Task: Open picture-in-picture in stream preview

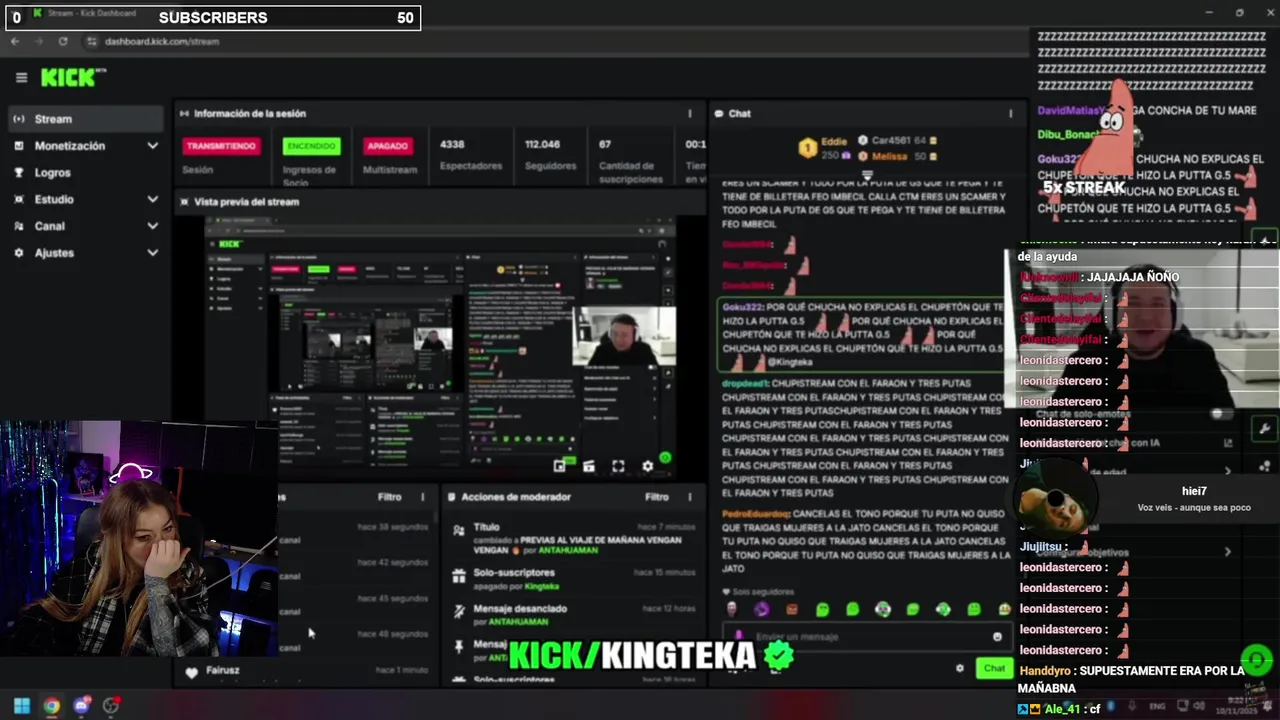Action: coord(560,466)
